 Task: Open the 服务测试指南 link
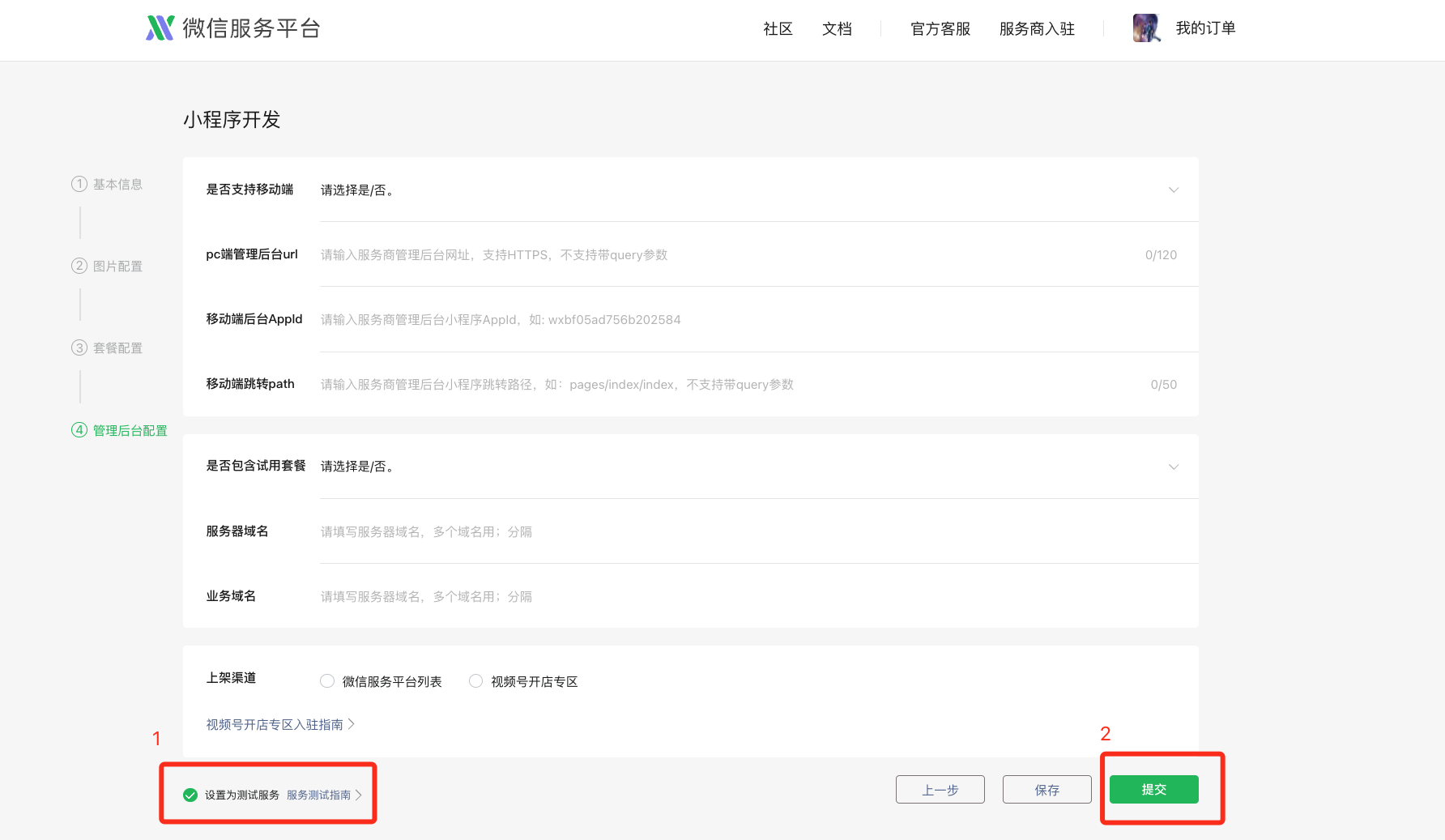click(x=319, y=795)
